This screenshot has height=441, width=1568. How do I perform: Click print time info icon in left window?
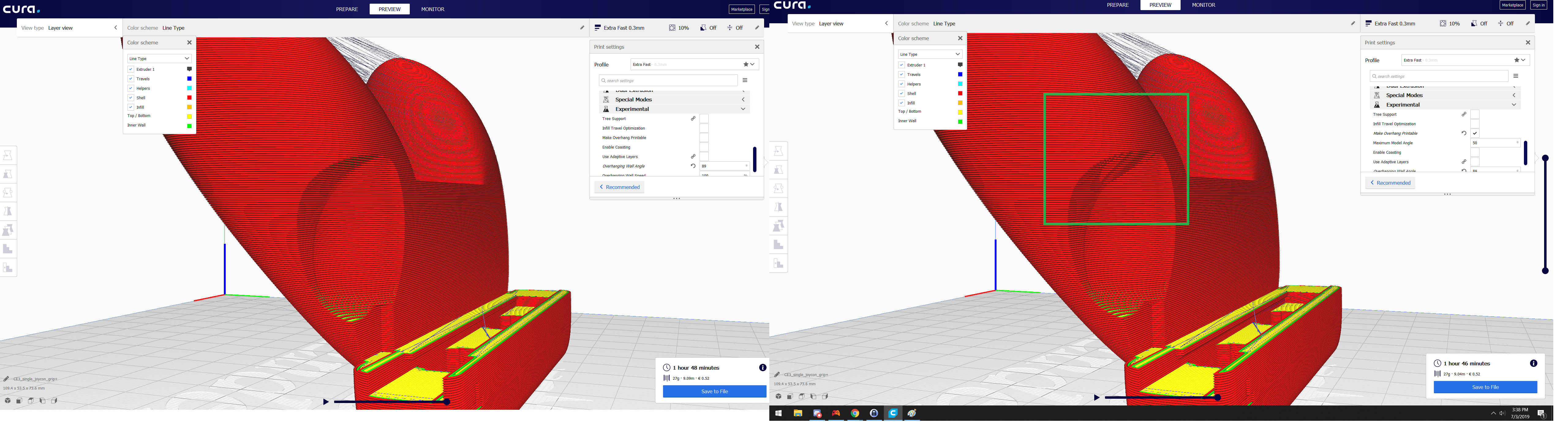(762, 368)
